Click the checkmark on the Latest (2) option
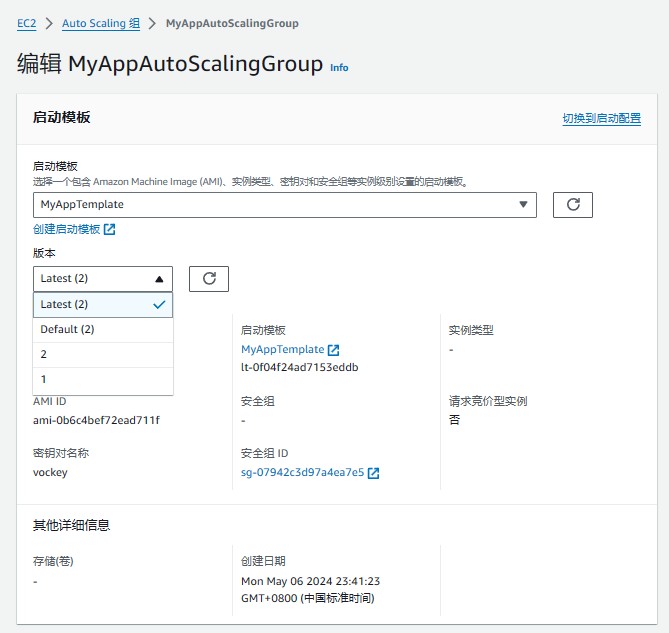This screenshot has height=633, width=669. pyautogui.click(x=159, y=305)
